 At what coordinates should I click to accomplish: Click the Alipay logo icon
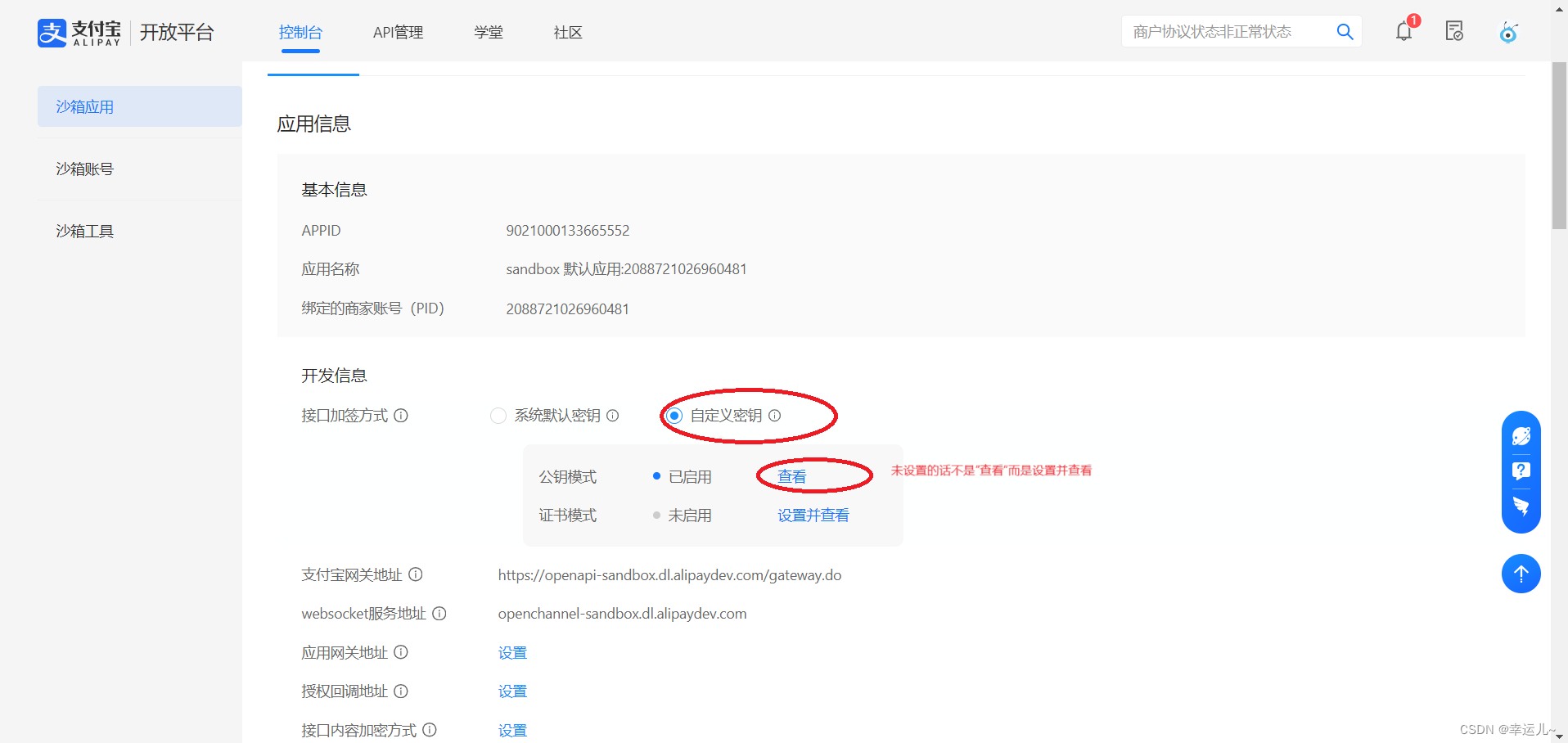coord(52,33)
